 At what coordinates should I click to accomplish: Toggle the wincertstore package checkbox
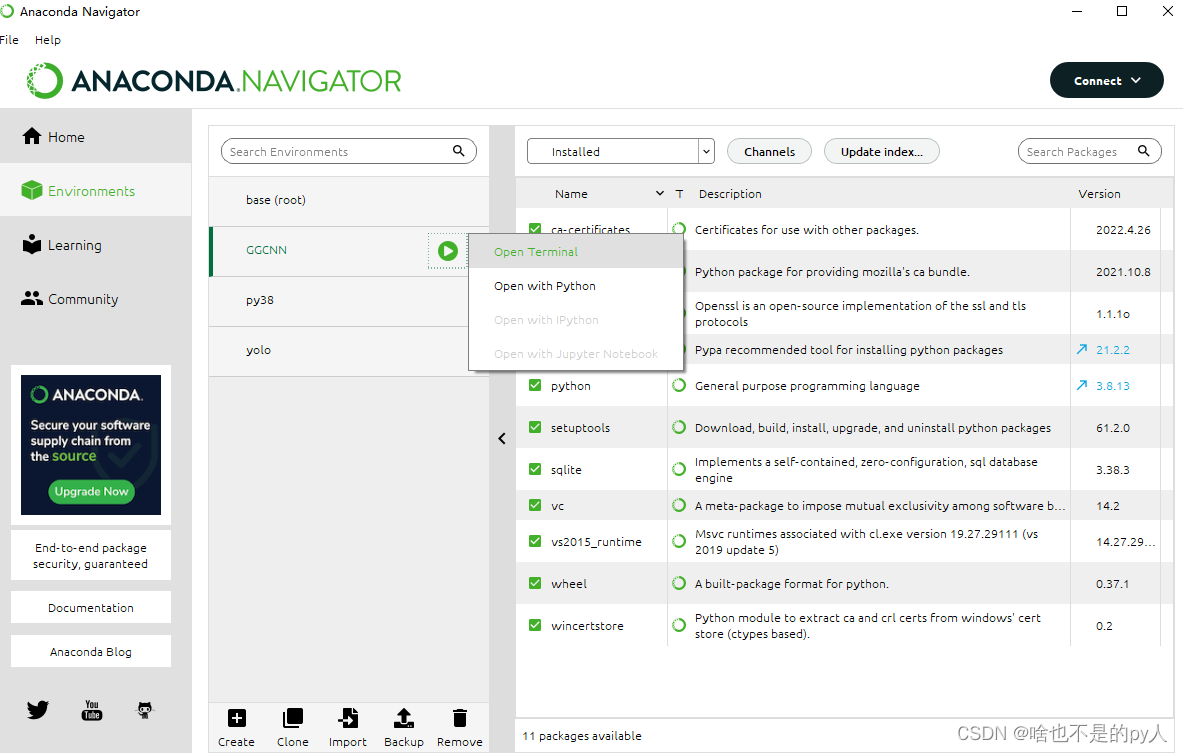click(535, 625)
